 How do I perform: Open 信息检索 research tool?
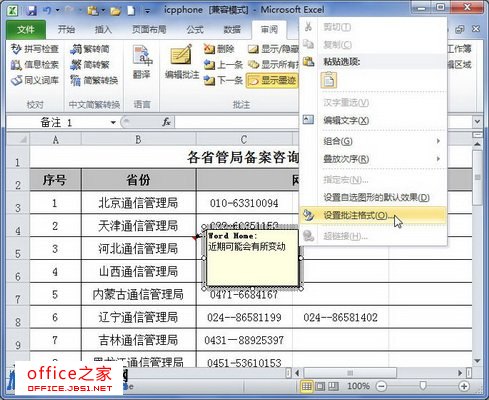click(x=35, y=64)
